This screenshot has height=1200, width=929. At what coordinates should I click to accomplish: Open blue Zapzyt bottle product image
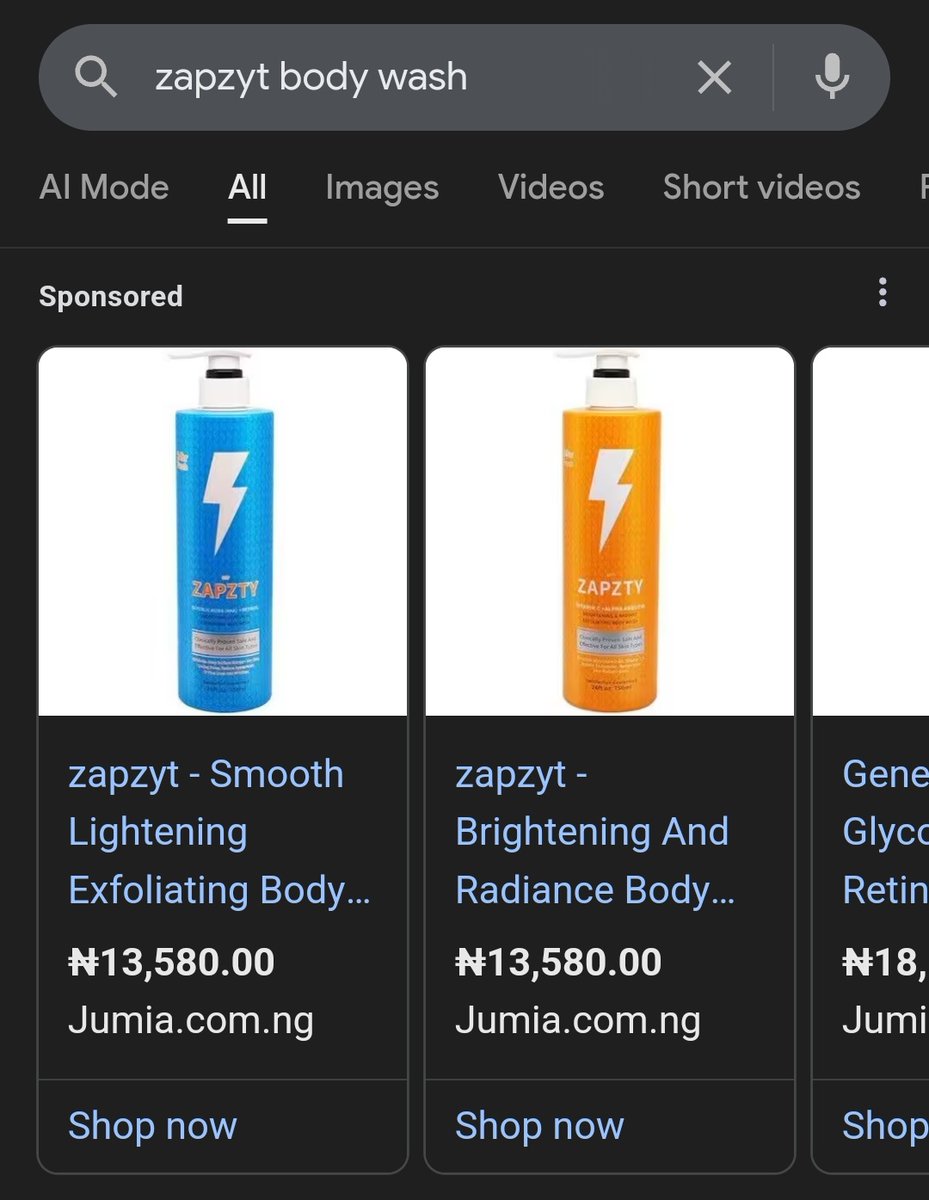point(223,531)
